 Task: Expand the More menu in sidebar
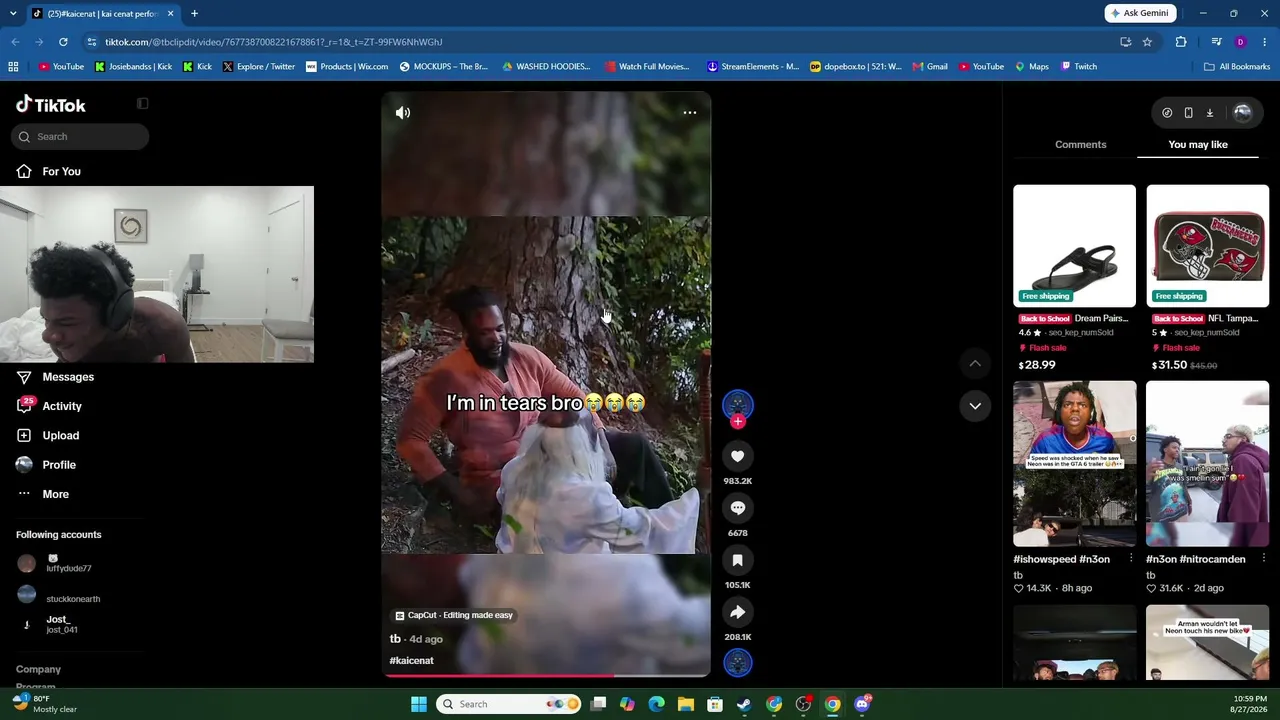click(x=55, y=494)
